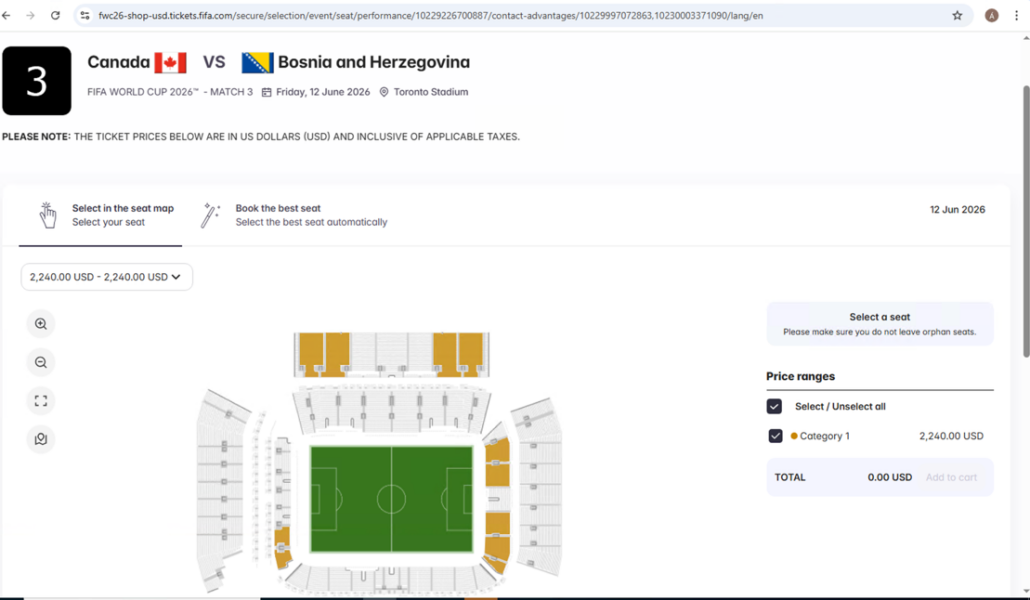The width and height of the screenshot is (1030, 600).
Task: Go back with browser back arrow
Action: click(x=7, y=15)
